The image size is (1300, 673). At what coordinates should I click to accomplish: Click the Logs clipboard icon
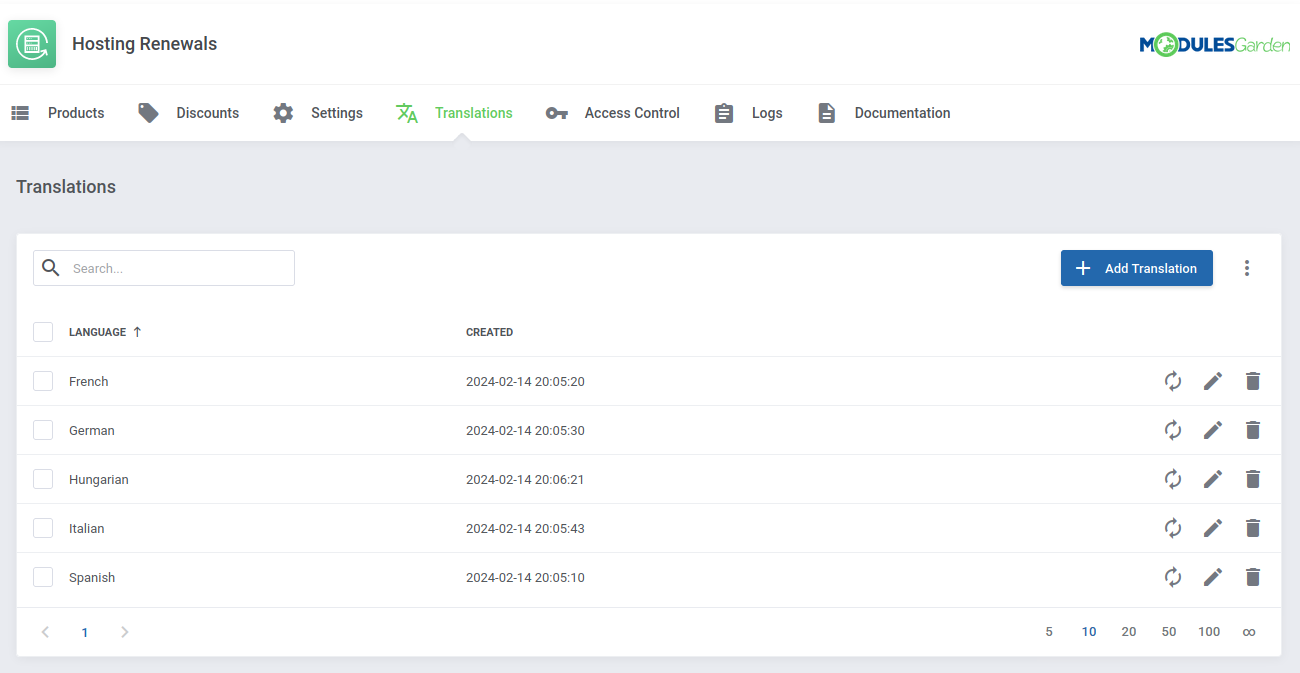[724, 113]
